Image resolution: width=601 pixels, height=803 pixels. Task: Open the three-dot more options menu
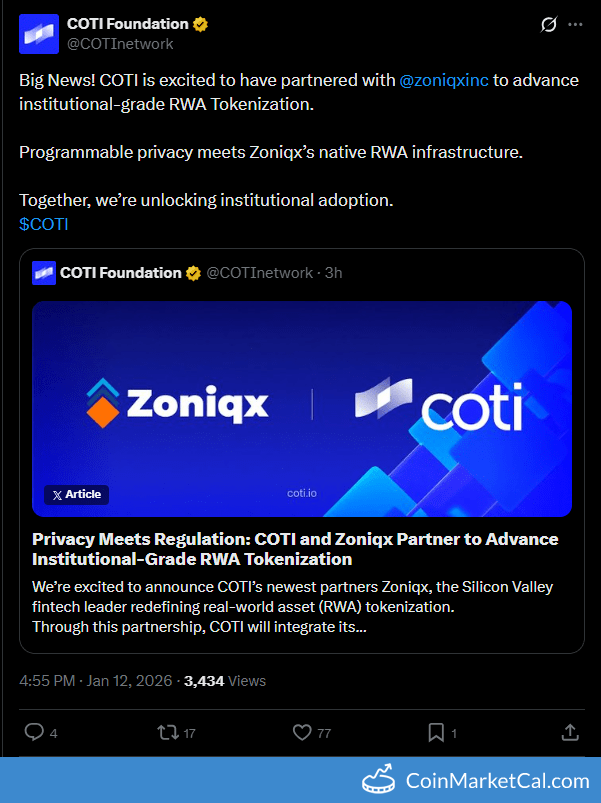click(575, 25)
